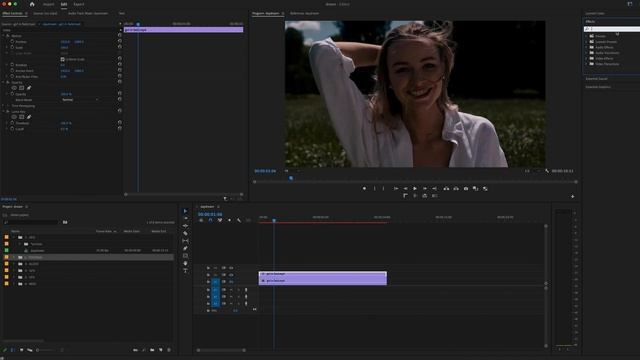
Task: Toggle Position animation stopwatch
Action: (x=12, y=42)
